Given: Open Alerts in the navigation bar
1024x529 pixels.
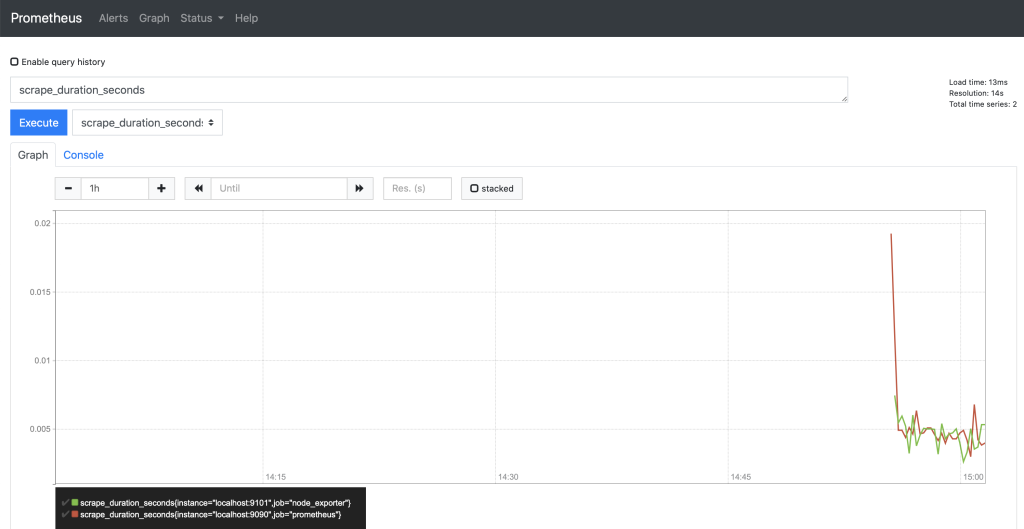Looking at the screenshot, I should click(x=113, y=18).
